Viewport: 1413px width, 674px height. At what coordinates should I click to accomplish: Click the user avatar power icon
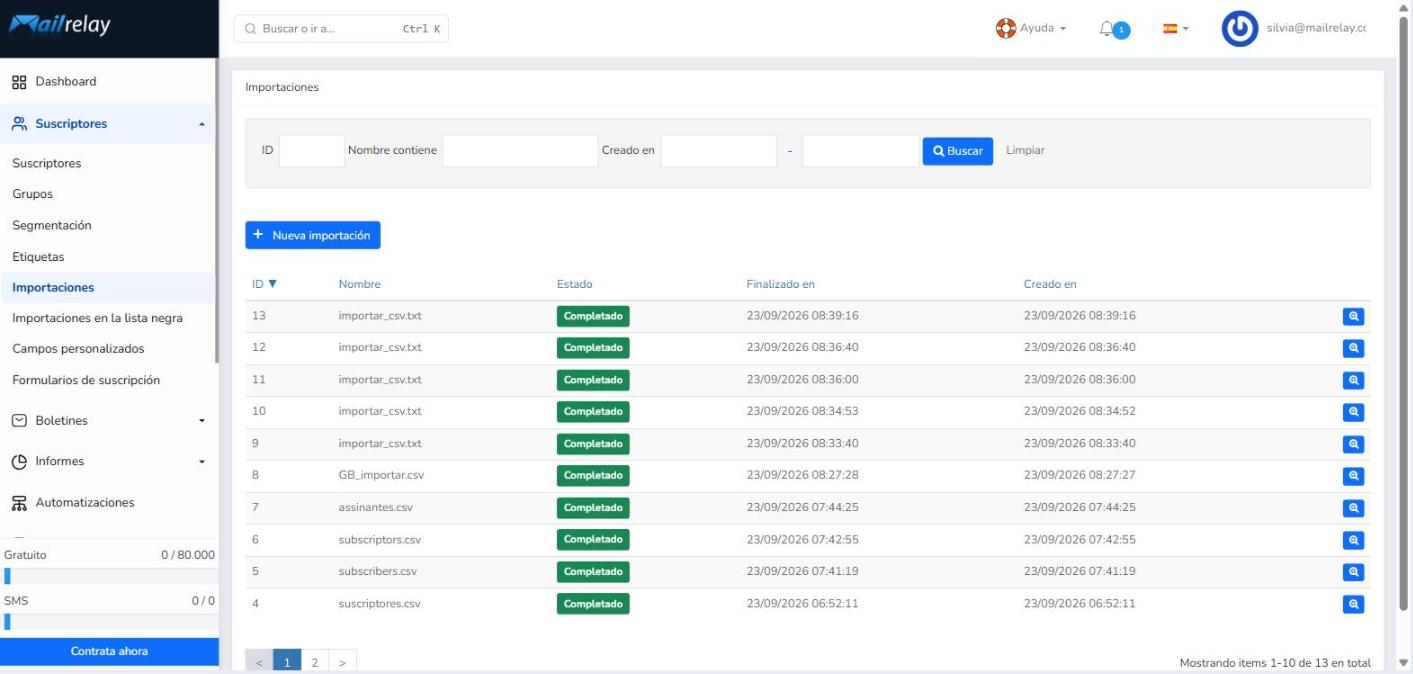(1240, 29)
